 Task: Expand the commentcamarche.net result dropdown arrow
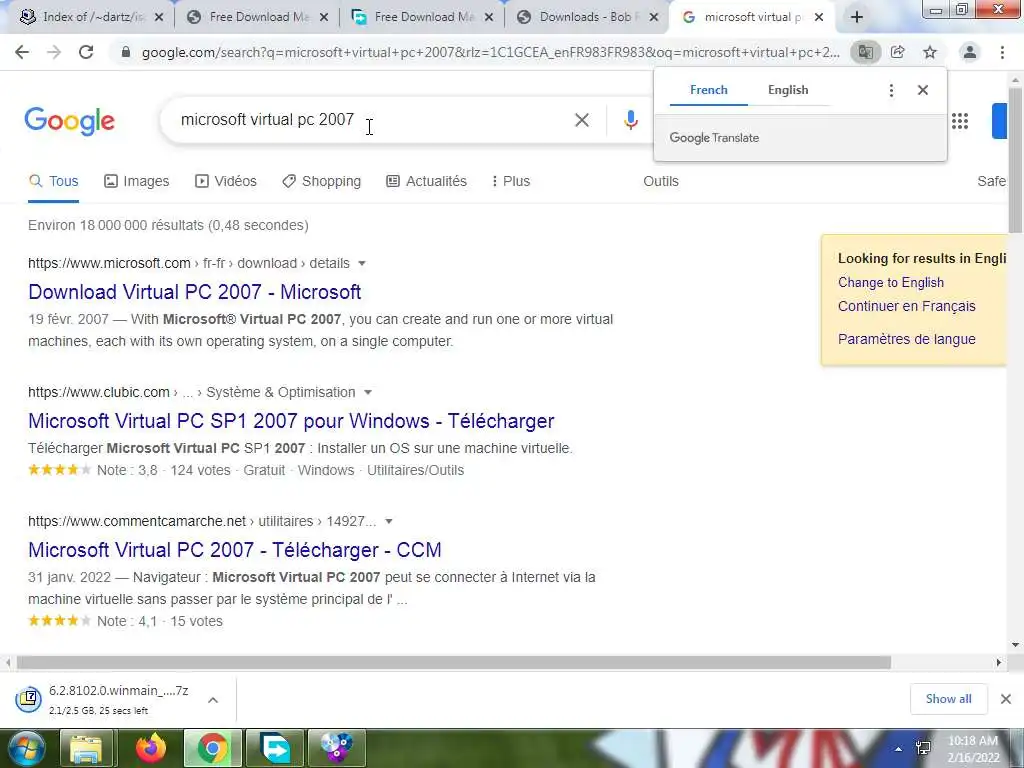point(389,521)
